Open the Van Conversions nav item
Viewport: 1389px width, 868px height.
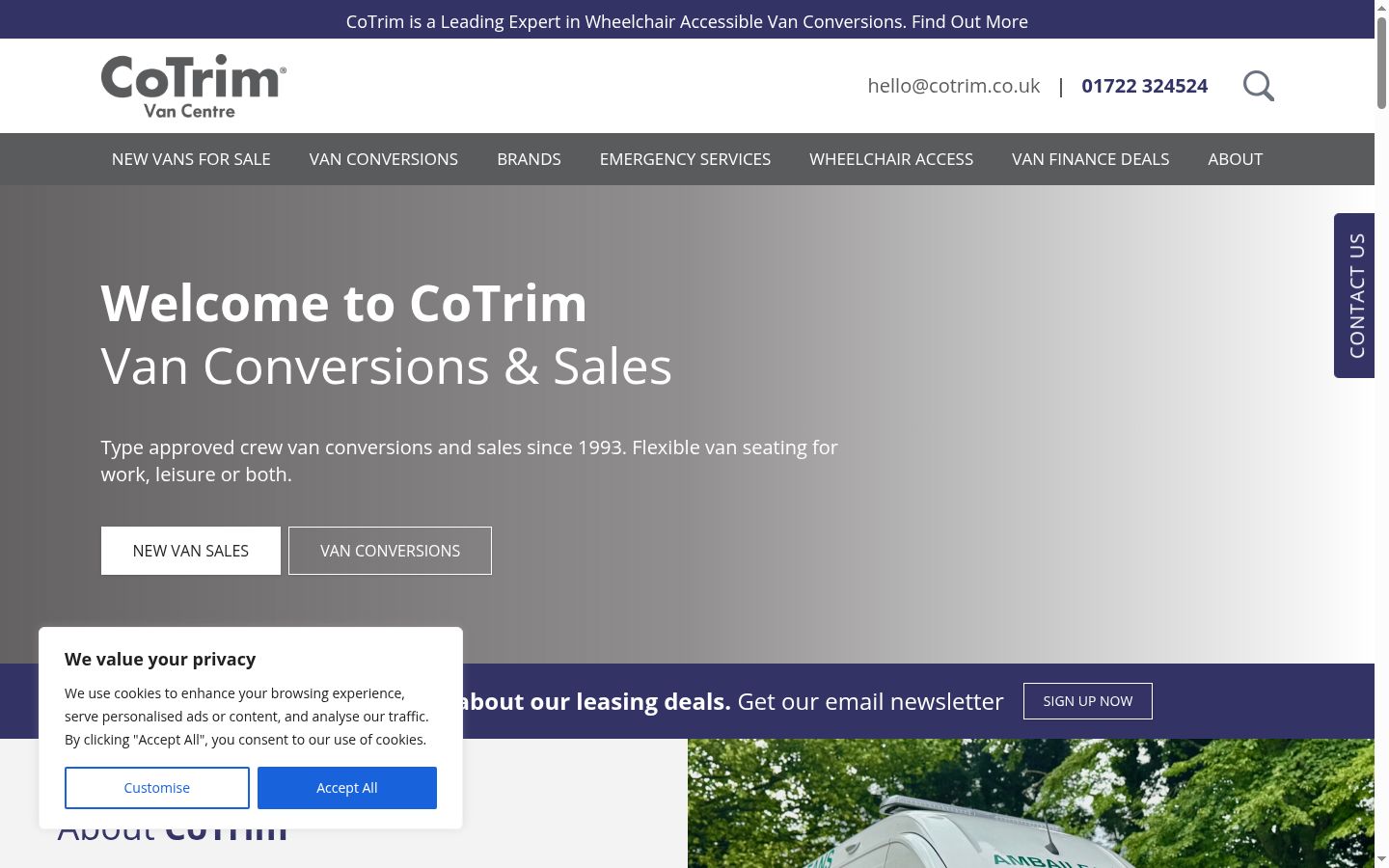(x=384, y=159)
